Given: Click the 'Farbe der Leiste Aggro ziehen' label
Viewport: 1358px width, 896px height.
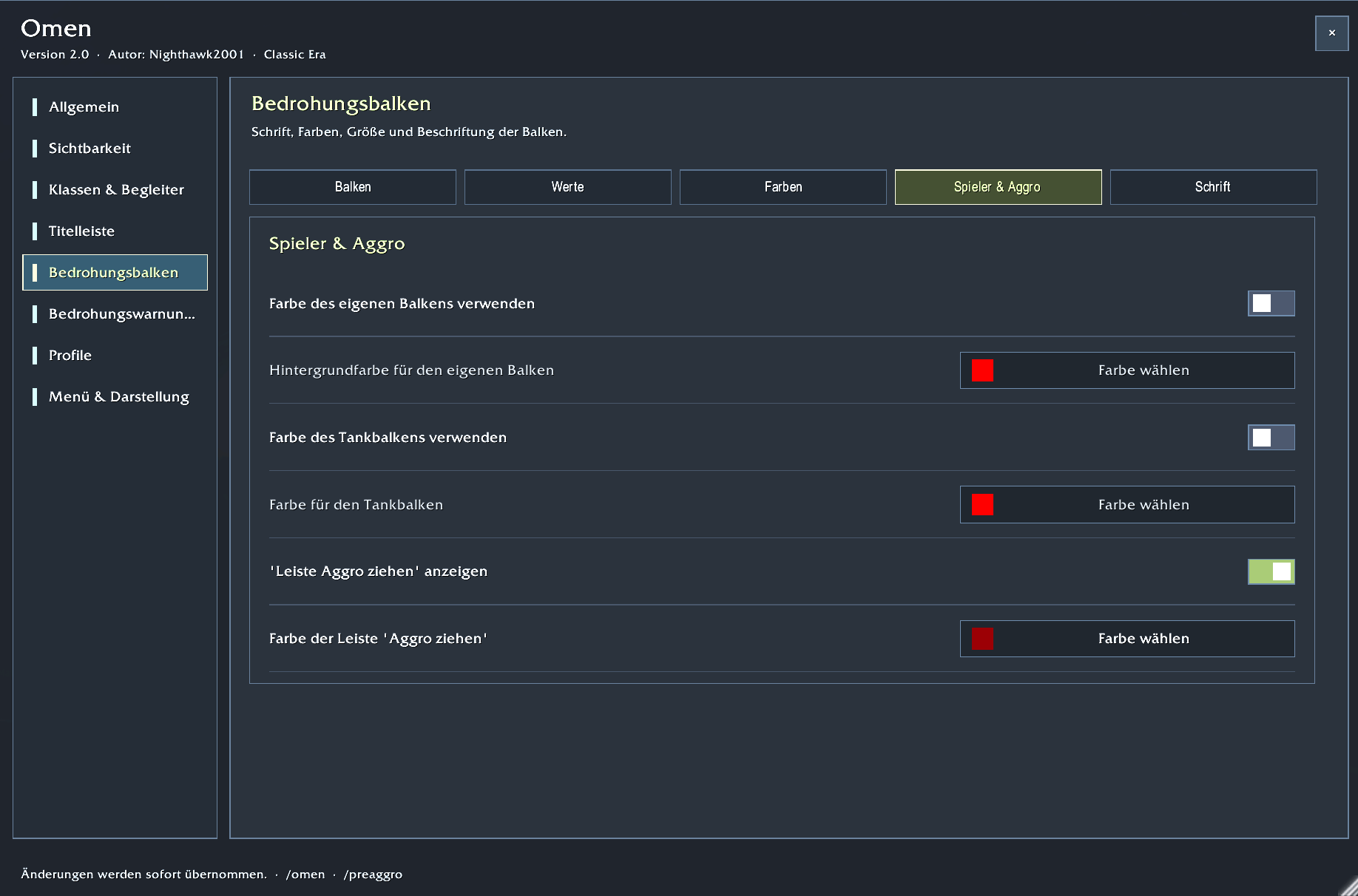Looking at the screenshot, I should pos(378,639).
